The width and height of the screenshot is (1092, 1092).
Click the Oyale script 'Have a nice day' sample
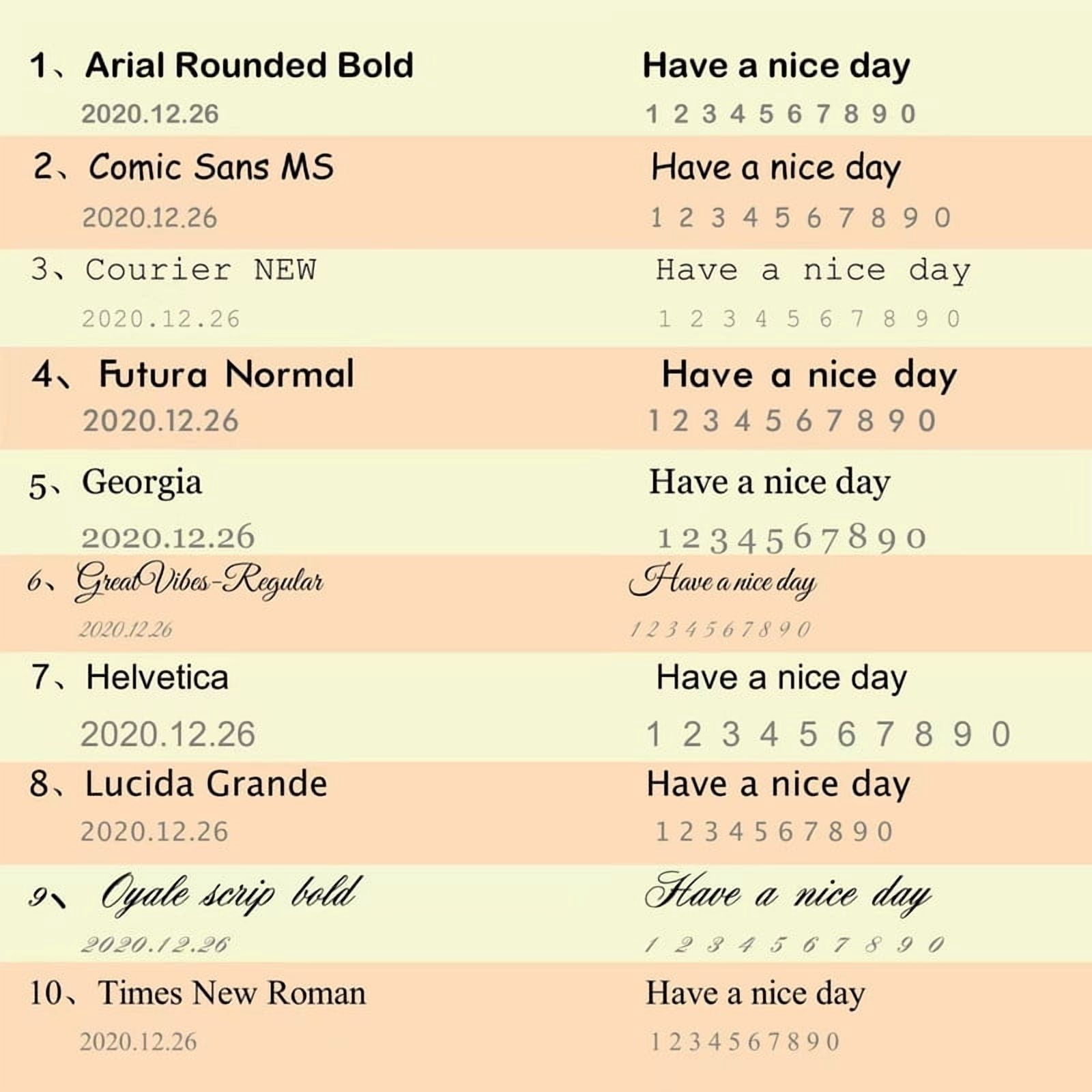click(788, 893)
